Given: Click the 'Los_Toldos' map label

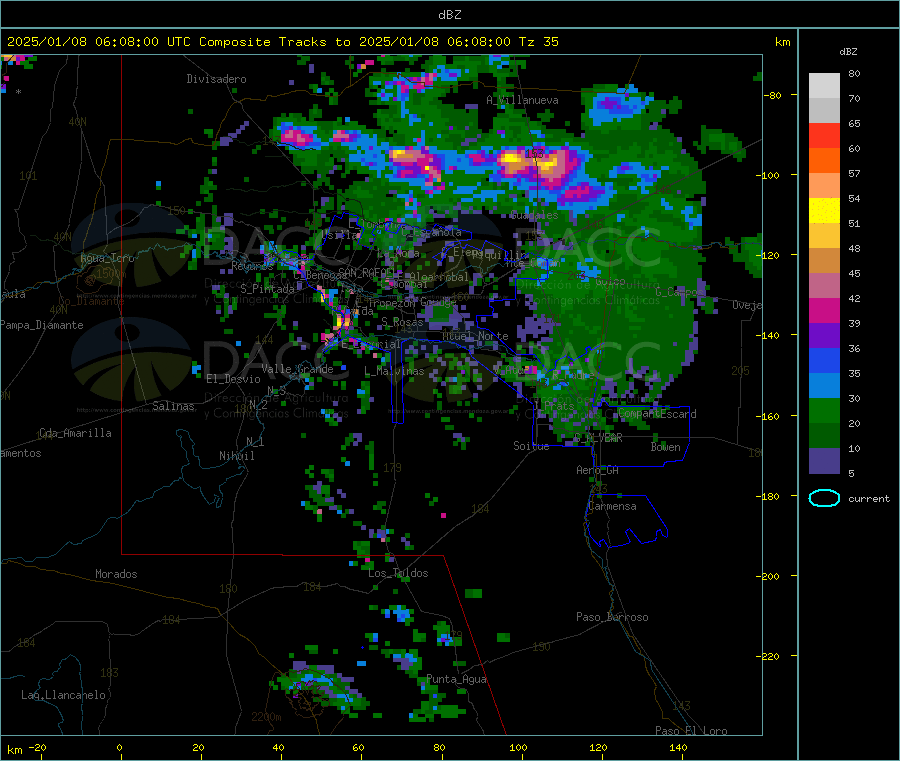Looking at the screenshot, I should pyautogui.click(x=398, y=573).
